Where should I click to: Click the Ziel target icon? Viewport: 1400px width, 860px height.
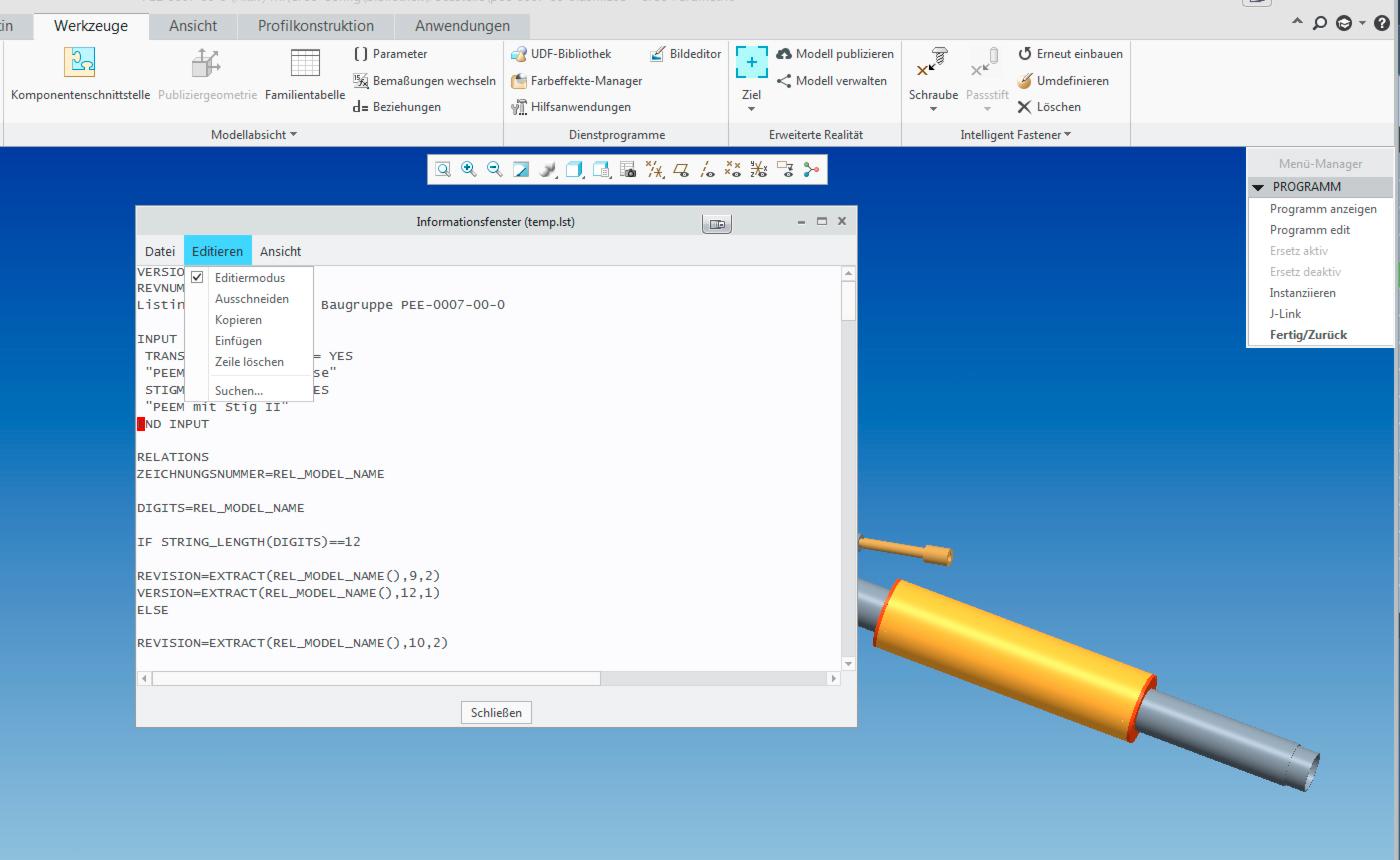click(751, 62)
